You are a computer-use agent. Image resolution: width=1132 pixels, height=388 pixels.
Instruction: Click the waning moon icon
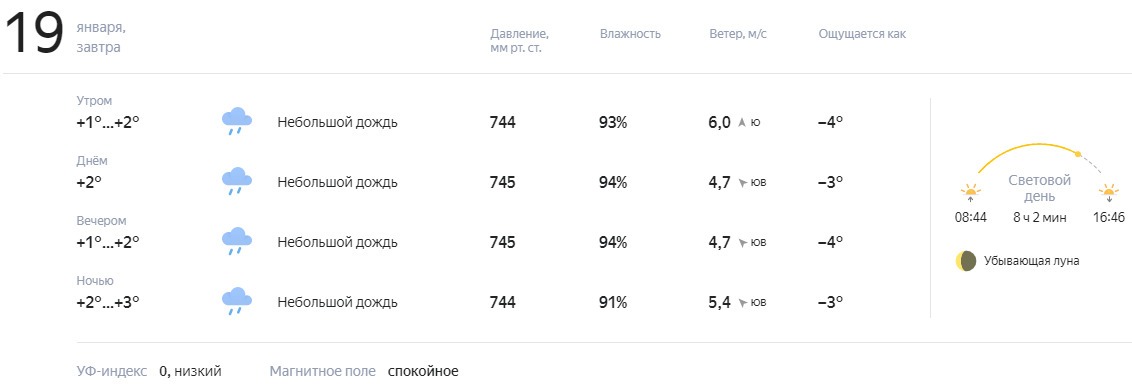click(x=966, y=261)
